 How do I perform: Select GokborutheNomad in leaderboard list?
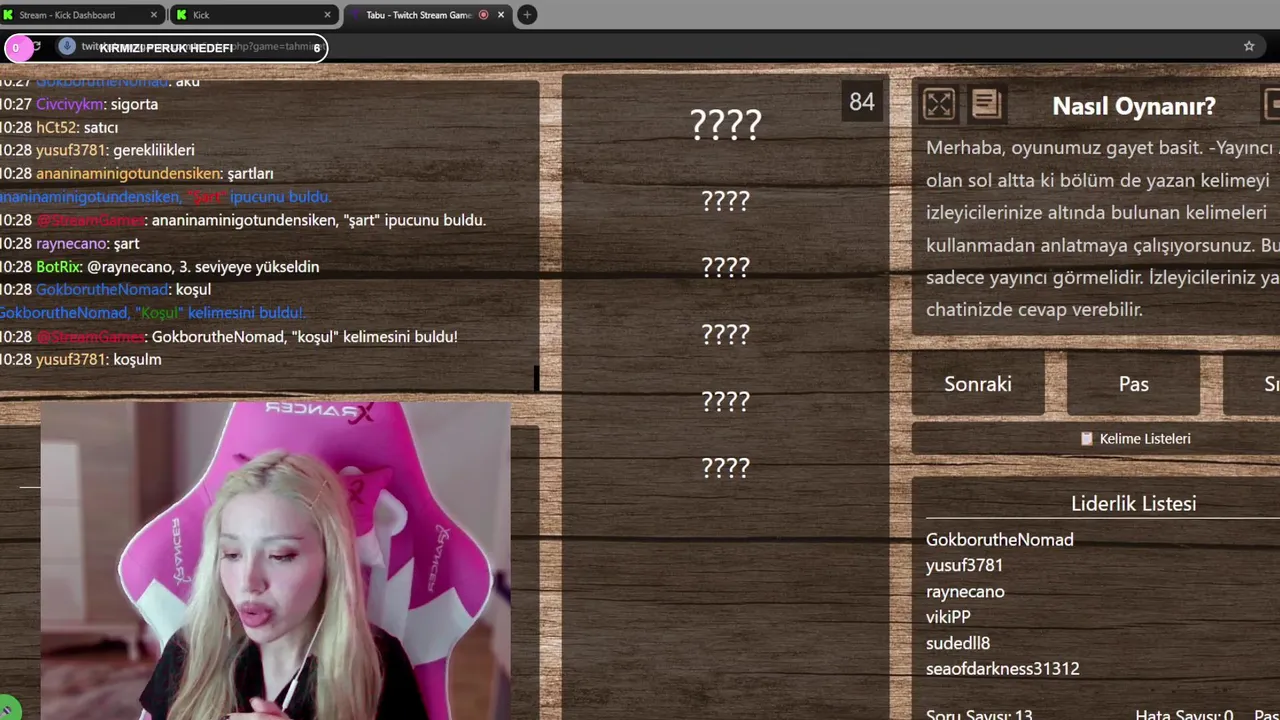click(x=999, y=539)
